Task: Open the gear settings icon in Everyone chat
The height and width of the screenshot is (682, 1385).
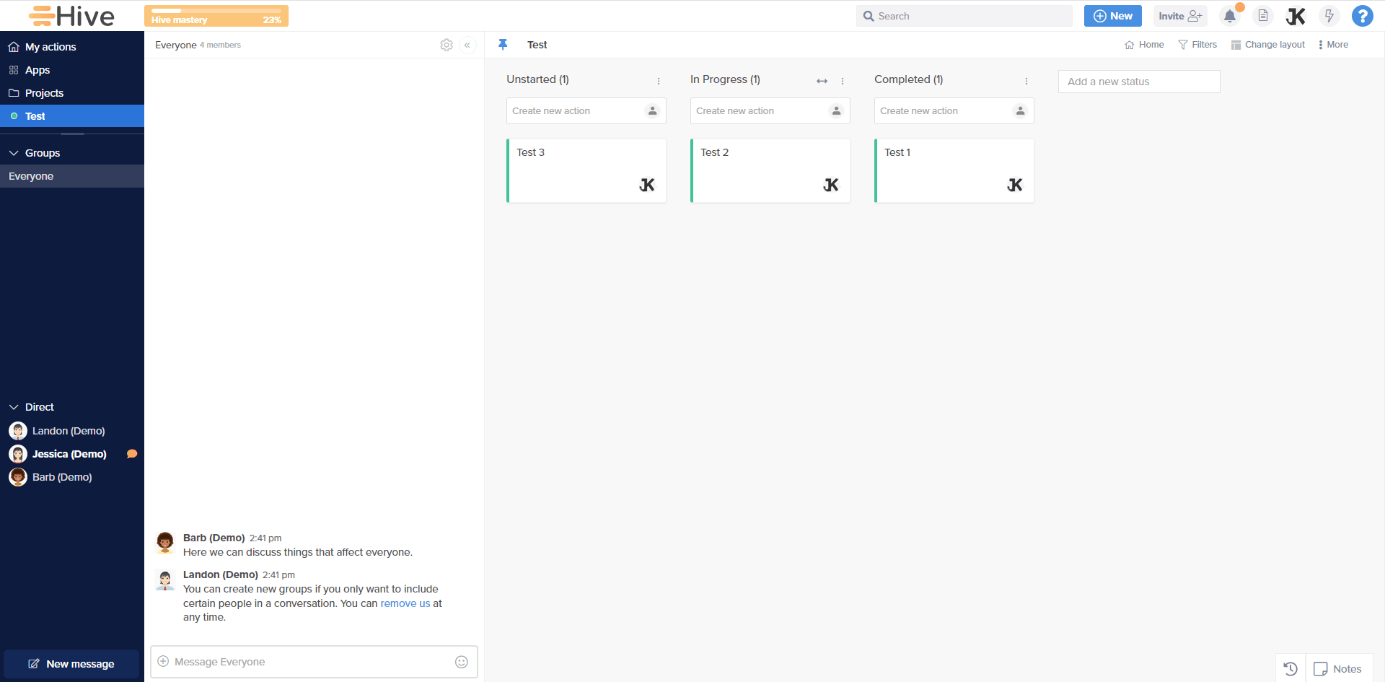Action: 446,44
